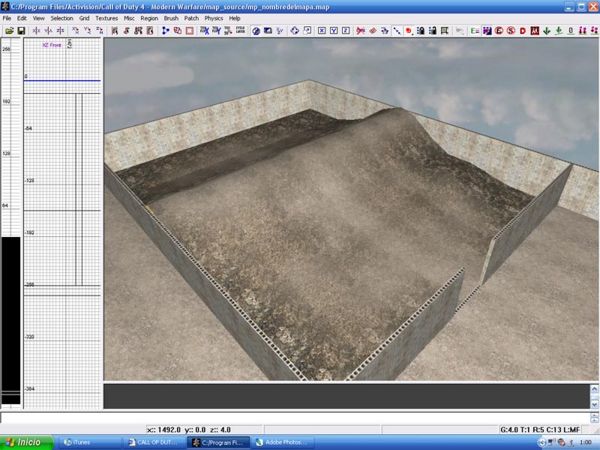Toggle the circled E filter button
Screen dimensions: 600x450
tap(499, 31)
